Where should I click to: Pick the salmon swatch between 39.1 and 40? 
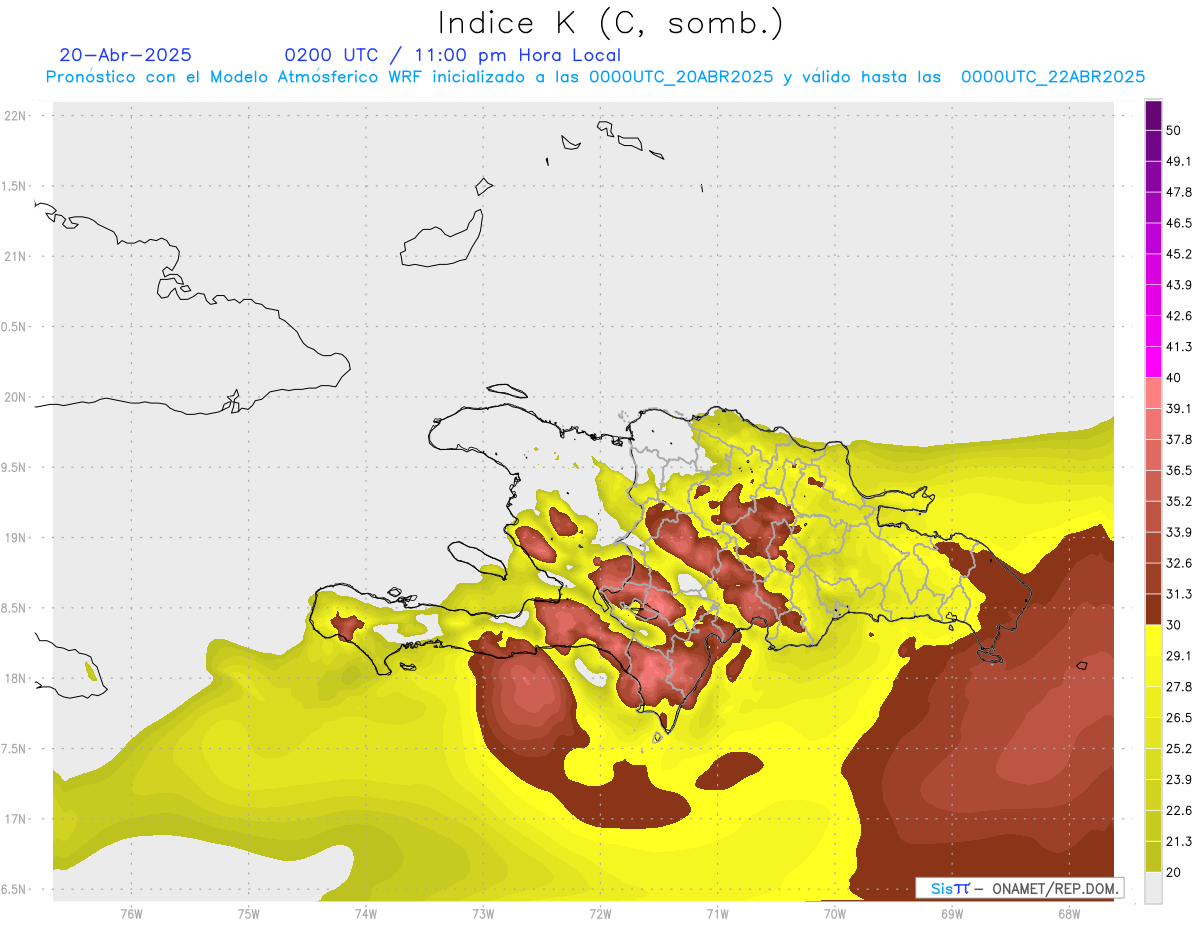1153,394
